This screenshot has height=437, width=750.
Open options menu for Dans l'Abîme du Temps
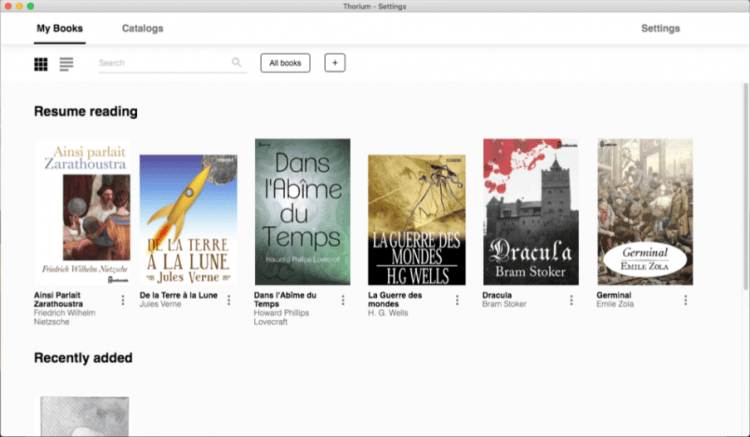[343, 300]
